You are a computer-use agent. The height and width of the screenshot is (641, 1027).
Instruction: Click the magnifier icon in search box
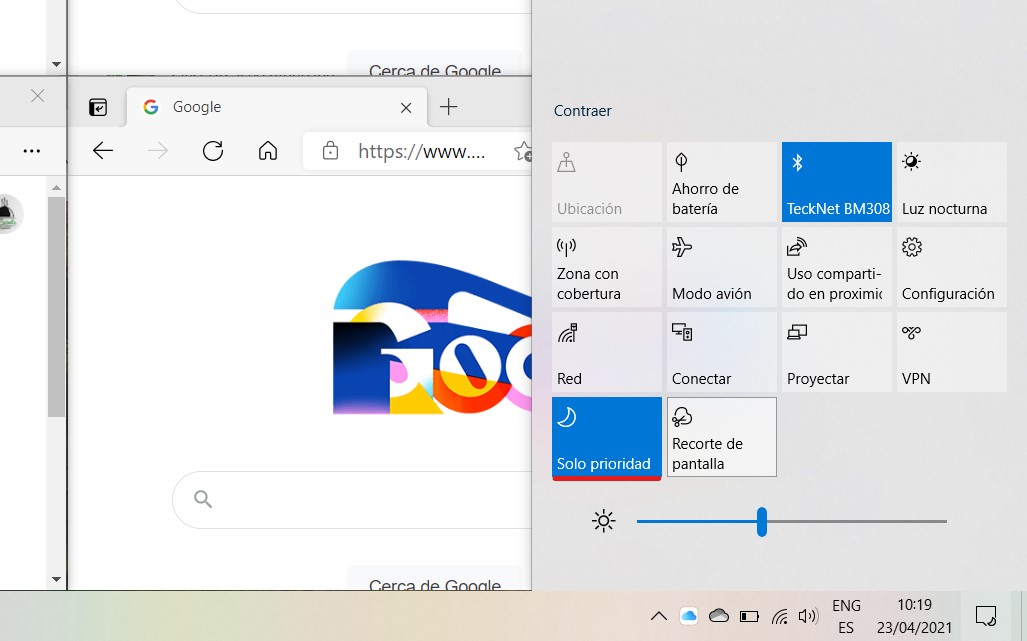pyautogui.click(x=203, y=500)
